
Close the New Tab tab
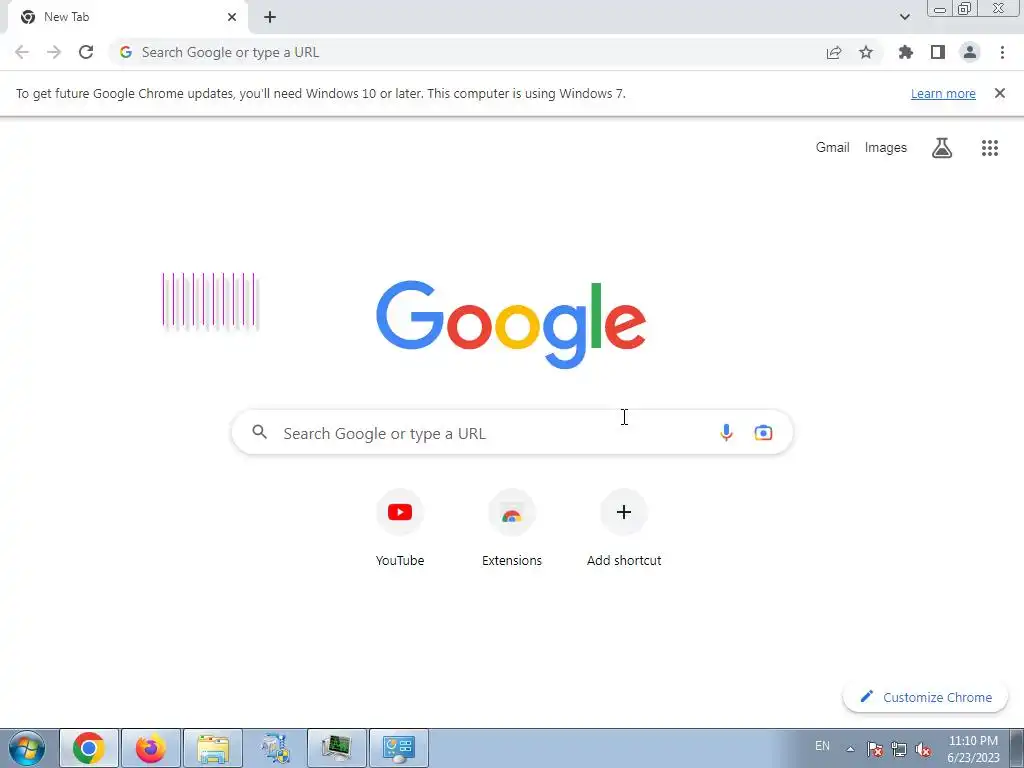coord(232,17)
